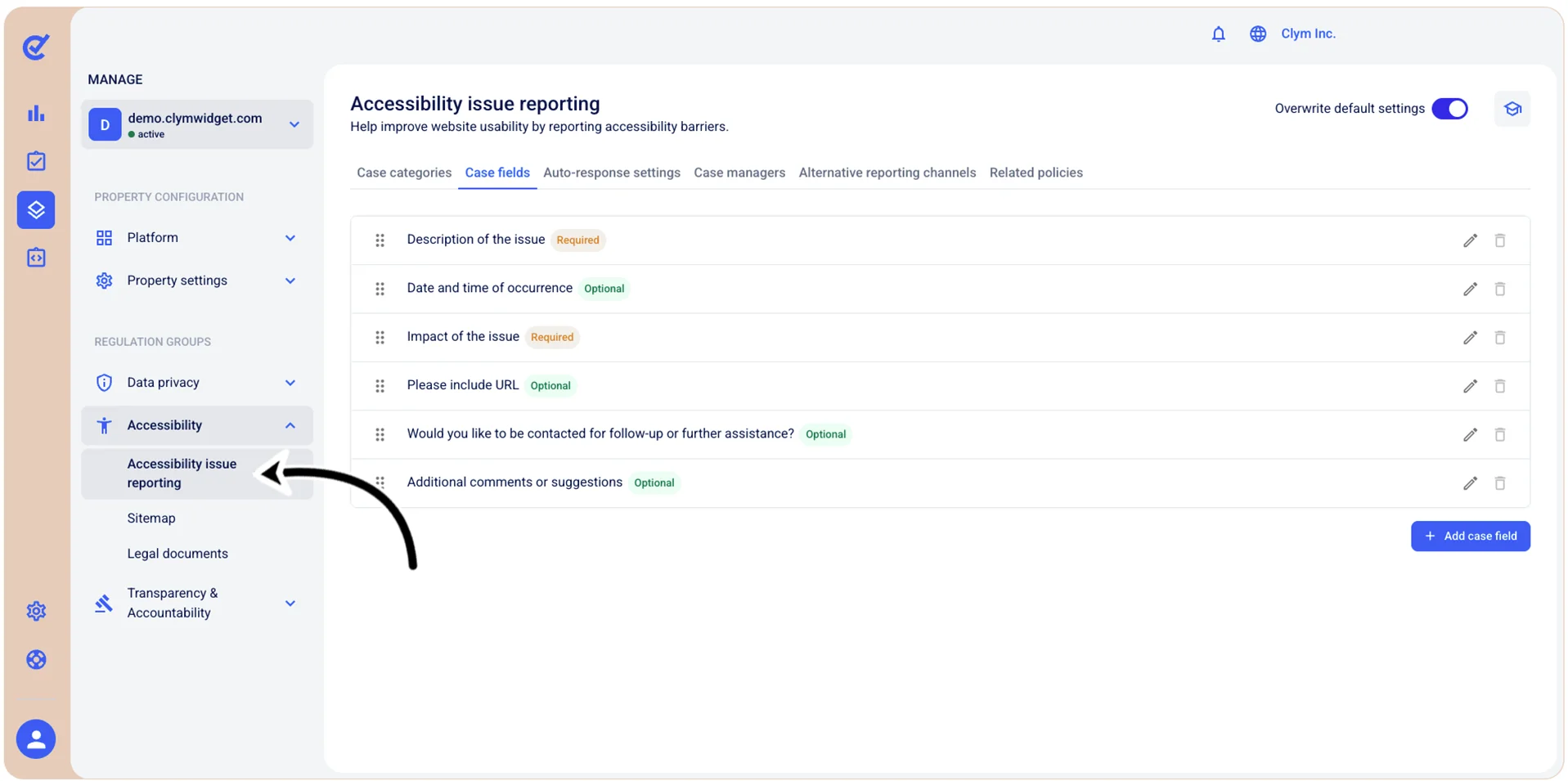
Task: Toggle Overwrite default settings switch
Action: click(x=1449, y=109)
